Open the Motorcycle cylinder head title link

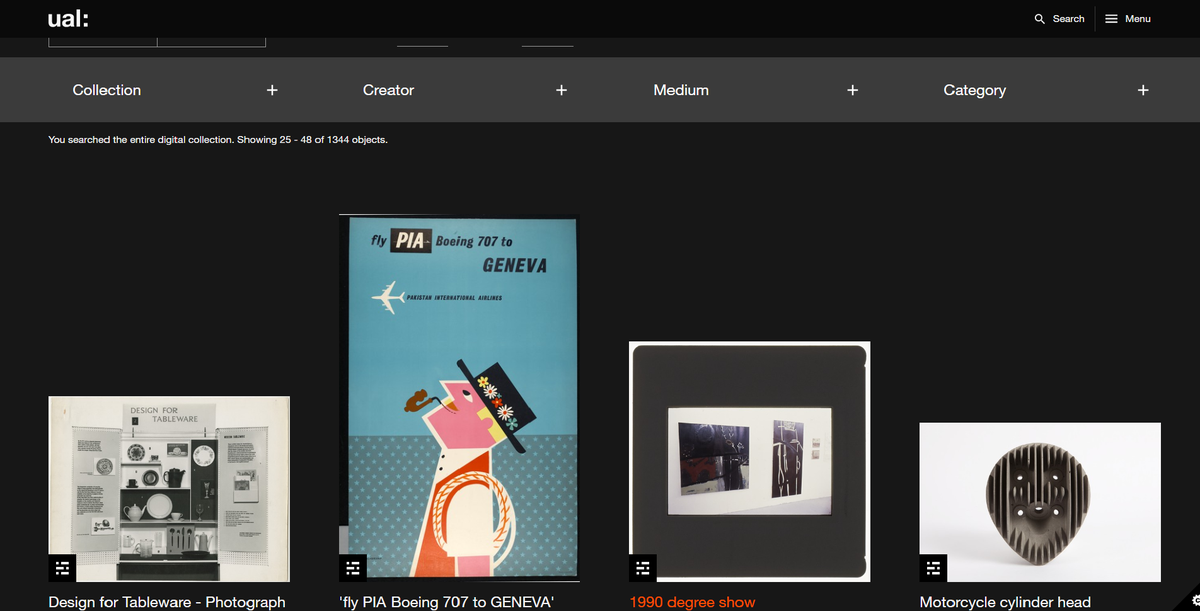1005,602
